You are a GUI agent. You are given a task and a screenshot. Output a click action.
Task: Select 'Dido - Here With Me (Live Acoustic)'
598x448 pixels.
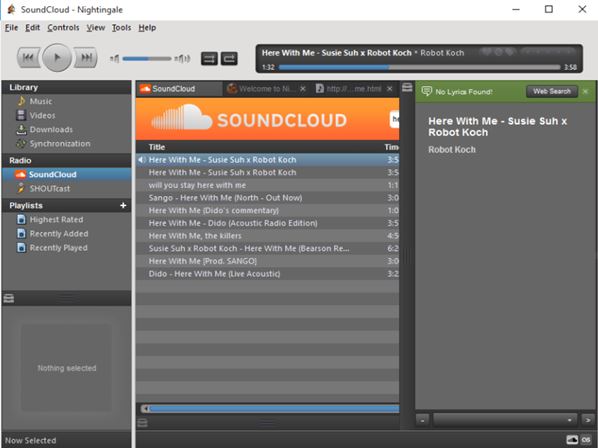pyautogui.click(x=268, y=274)
